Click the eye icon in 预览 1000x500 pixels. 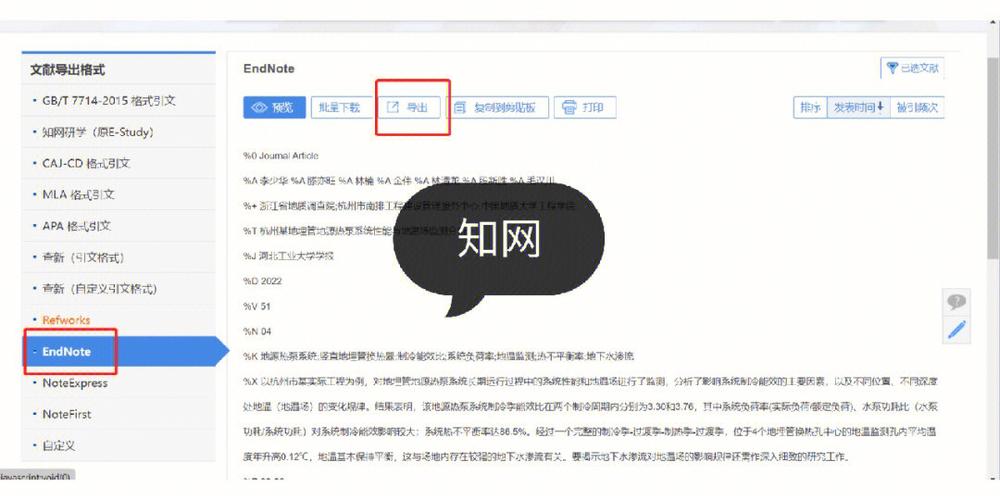pos(259,108)
